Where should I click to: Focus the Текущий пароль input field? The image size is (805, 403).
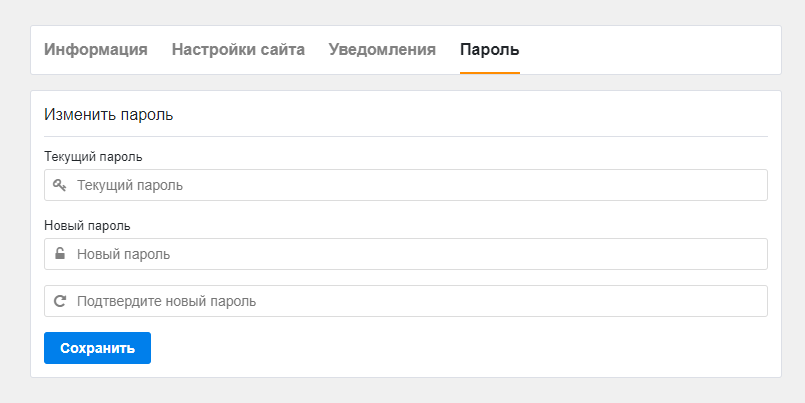(406, 185)
